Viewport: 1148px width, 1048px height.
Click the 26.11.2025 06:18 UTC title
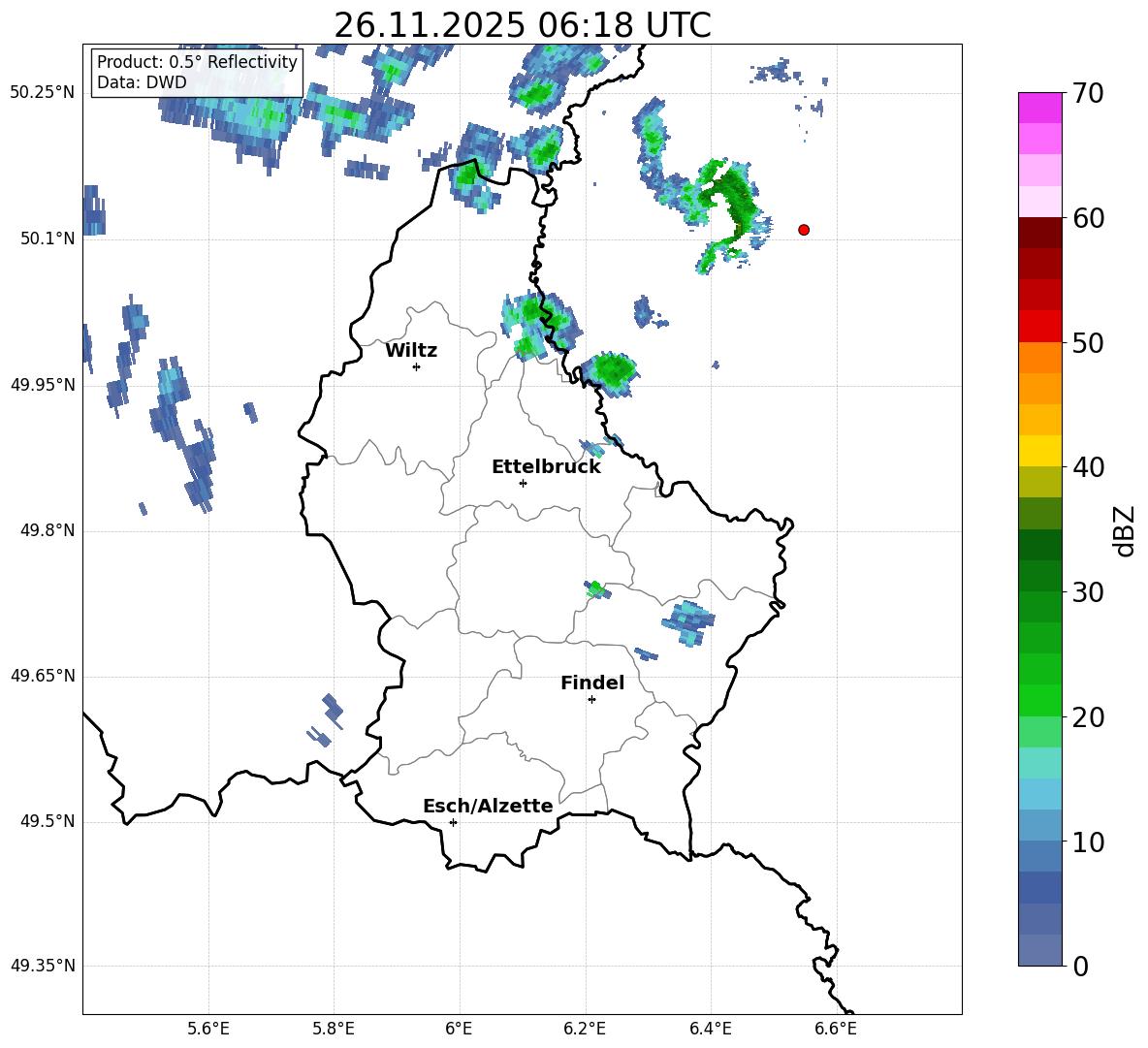coord(523,25)
